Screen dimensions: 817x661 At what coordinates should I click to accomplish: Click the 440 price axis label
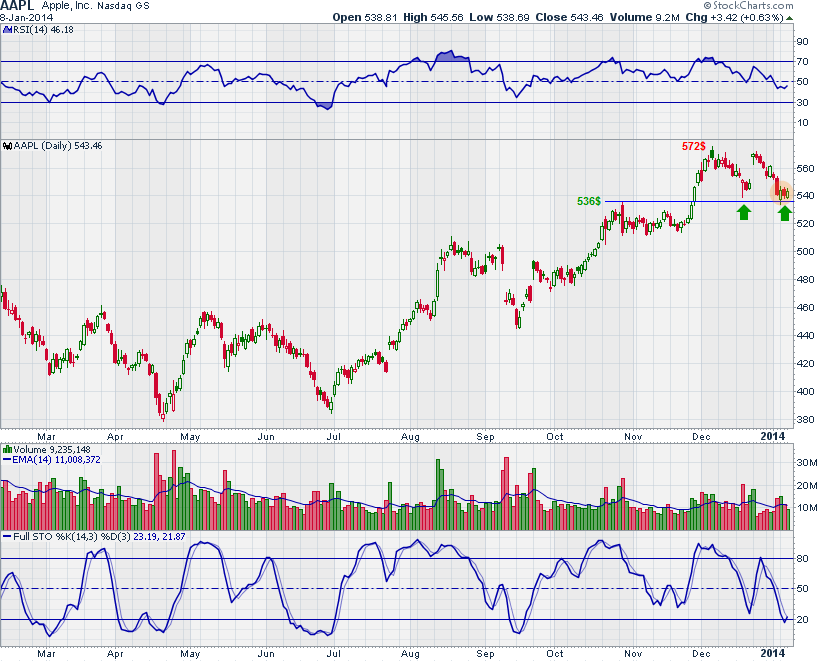(x=805, y=336)
